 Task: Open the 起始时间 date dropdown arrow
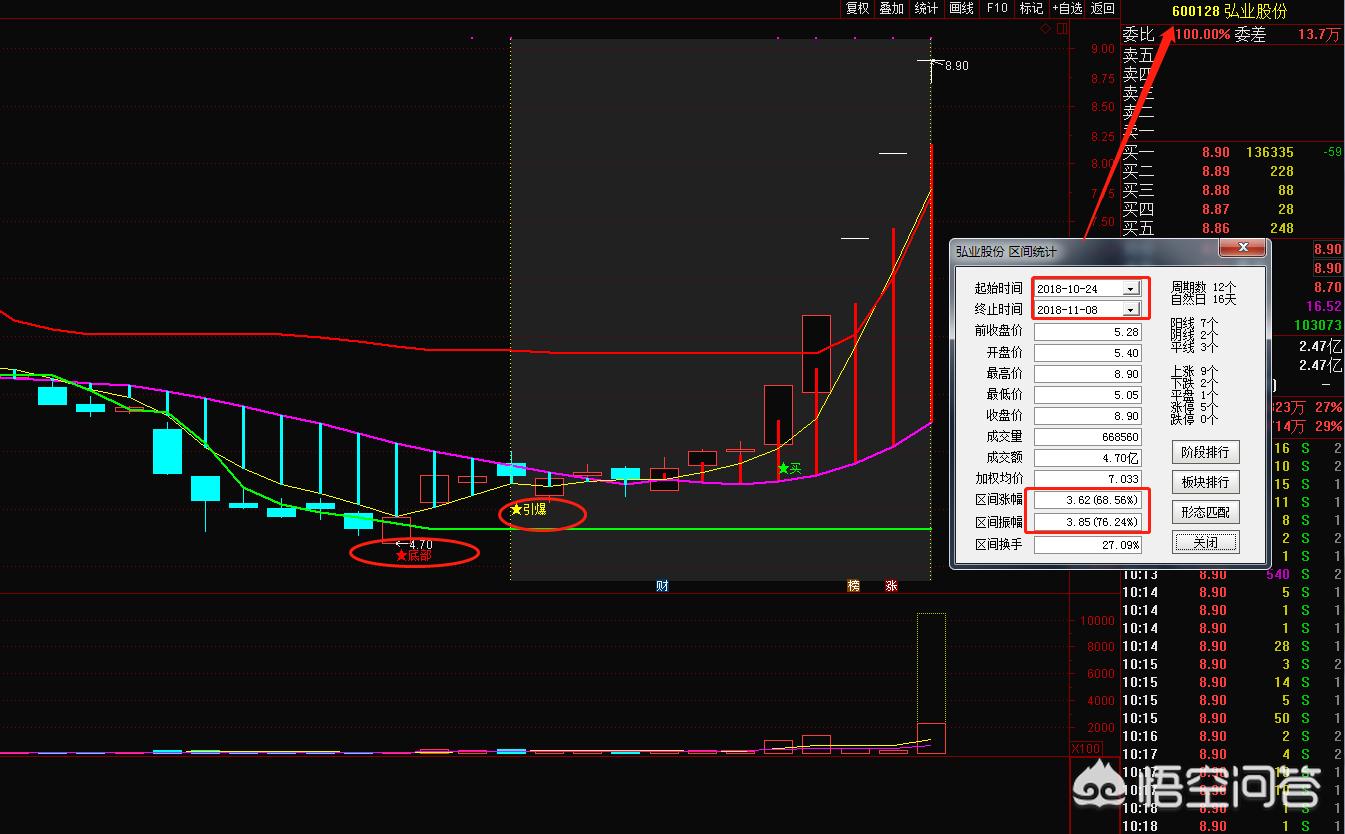click(1130, 288)
